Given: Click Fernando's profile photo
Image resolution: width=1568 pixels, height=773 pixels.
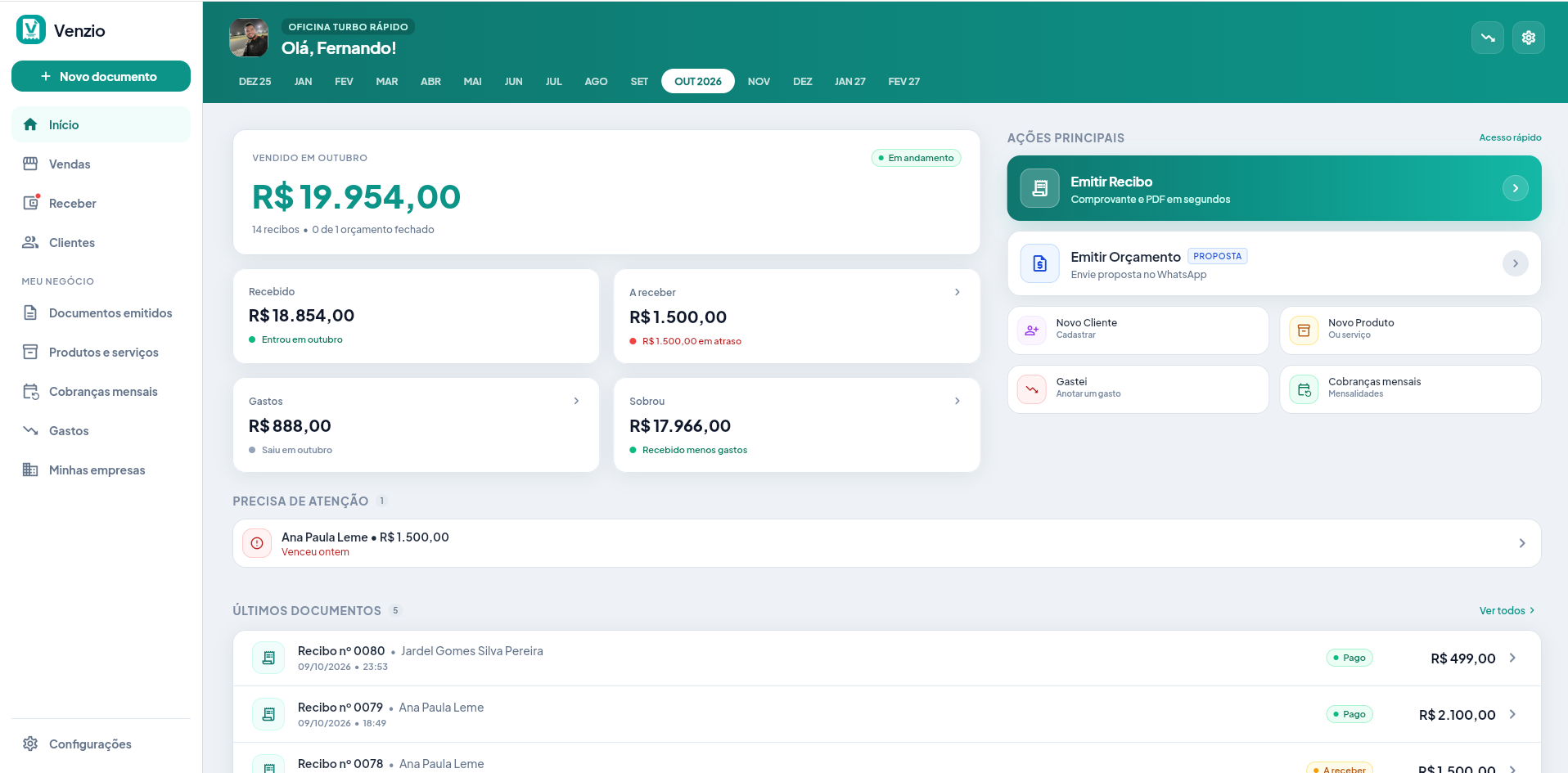Looking at the screenshot, I should tap(249, 38).
